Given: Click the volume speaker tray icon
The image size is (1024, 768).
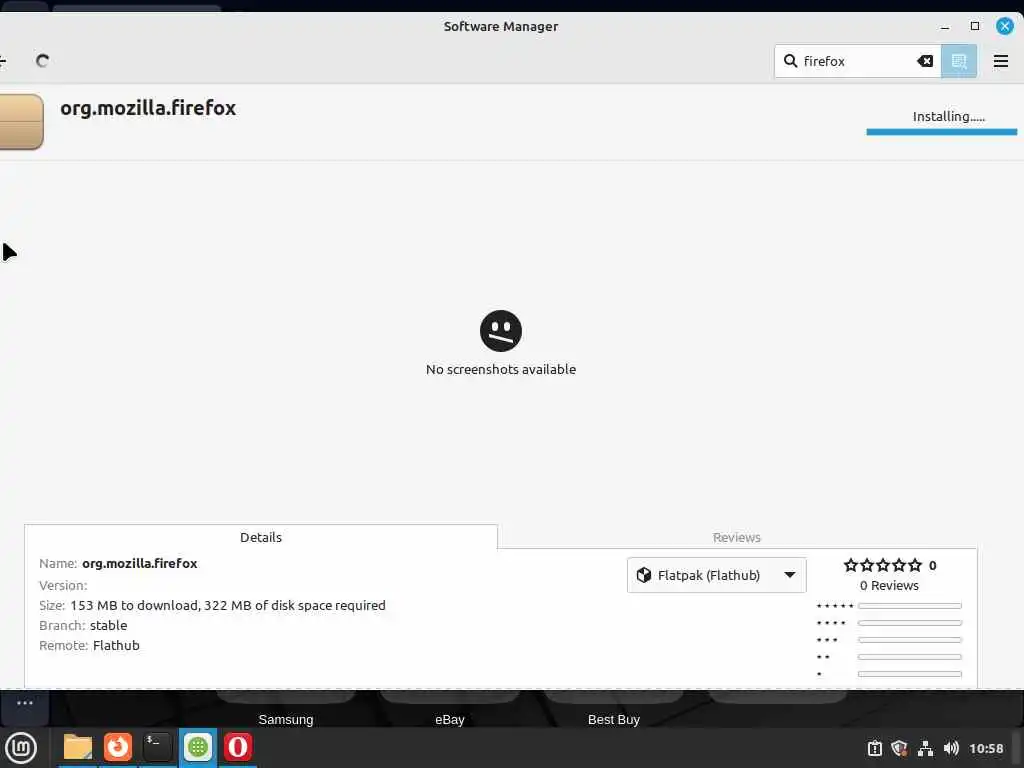Looking at the screenshot, I should coord(951,748).
